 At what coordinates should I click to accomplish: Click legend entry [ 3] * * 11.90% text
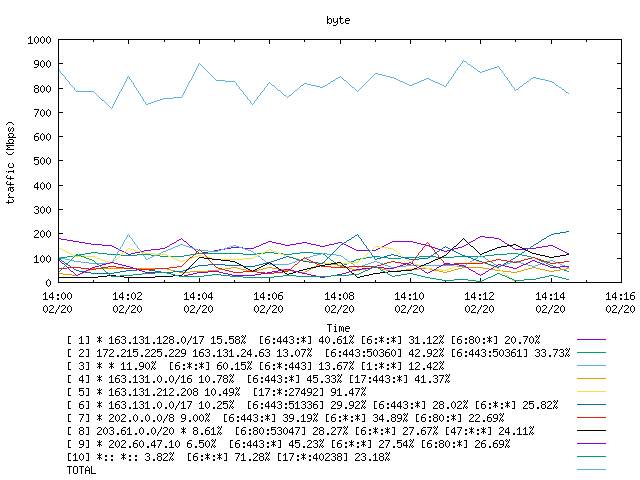(256, 366)
